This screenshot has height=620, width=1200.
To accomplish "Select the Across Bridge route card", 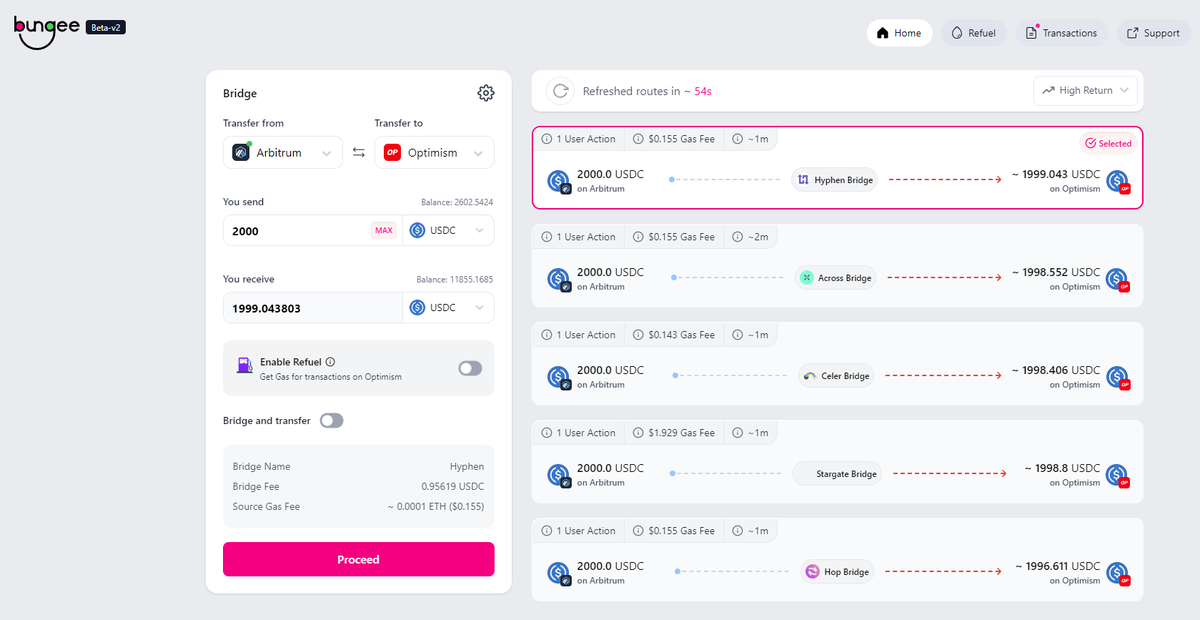I will pos(837,265).
